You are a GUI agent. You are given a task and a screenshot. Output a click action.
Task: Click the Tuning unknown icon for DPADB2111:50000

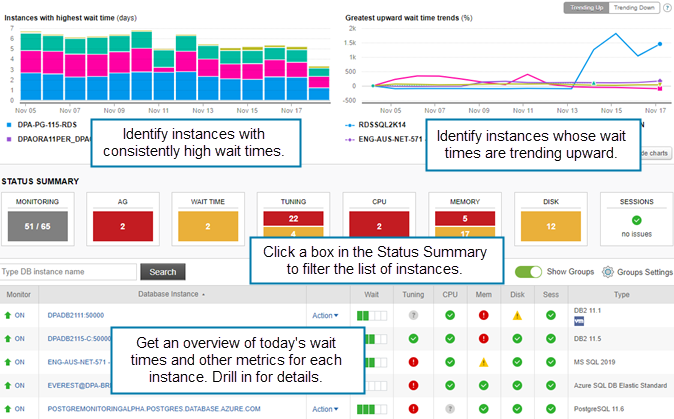click(413, 314)
